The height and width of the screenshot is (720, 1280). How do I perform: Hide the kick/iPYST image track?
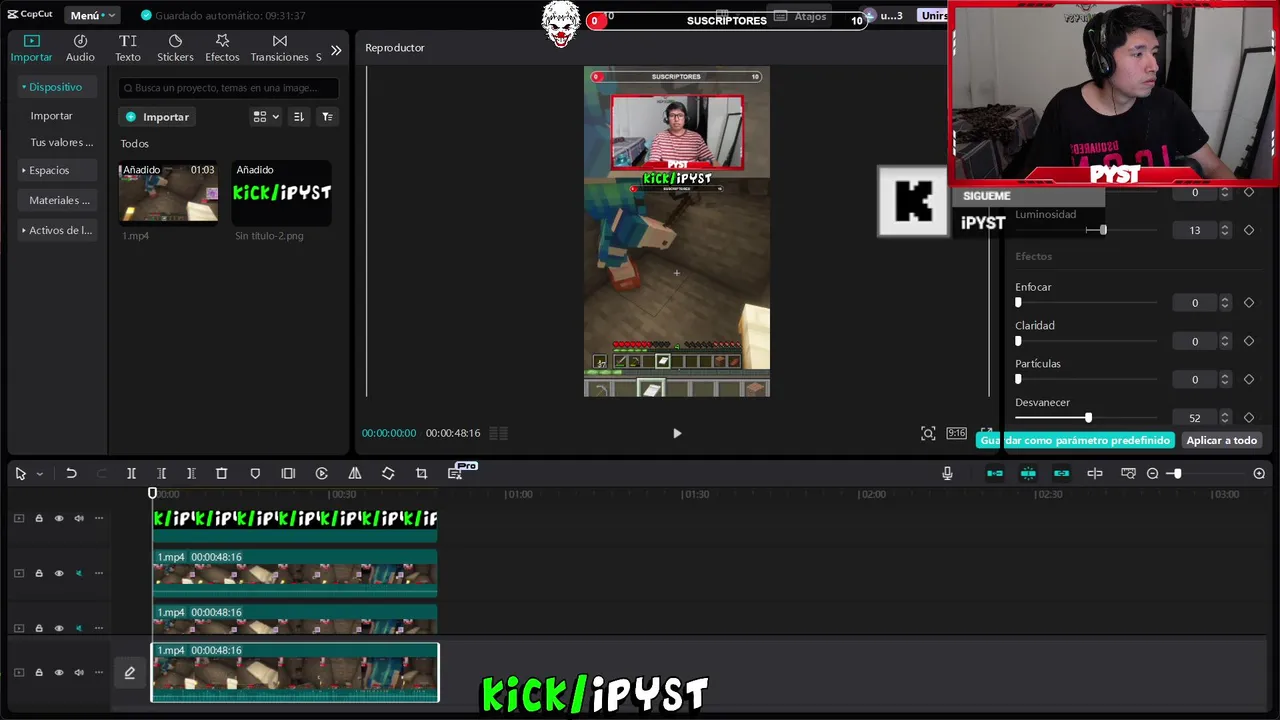click(59, 518)
